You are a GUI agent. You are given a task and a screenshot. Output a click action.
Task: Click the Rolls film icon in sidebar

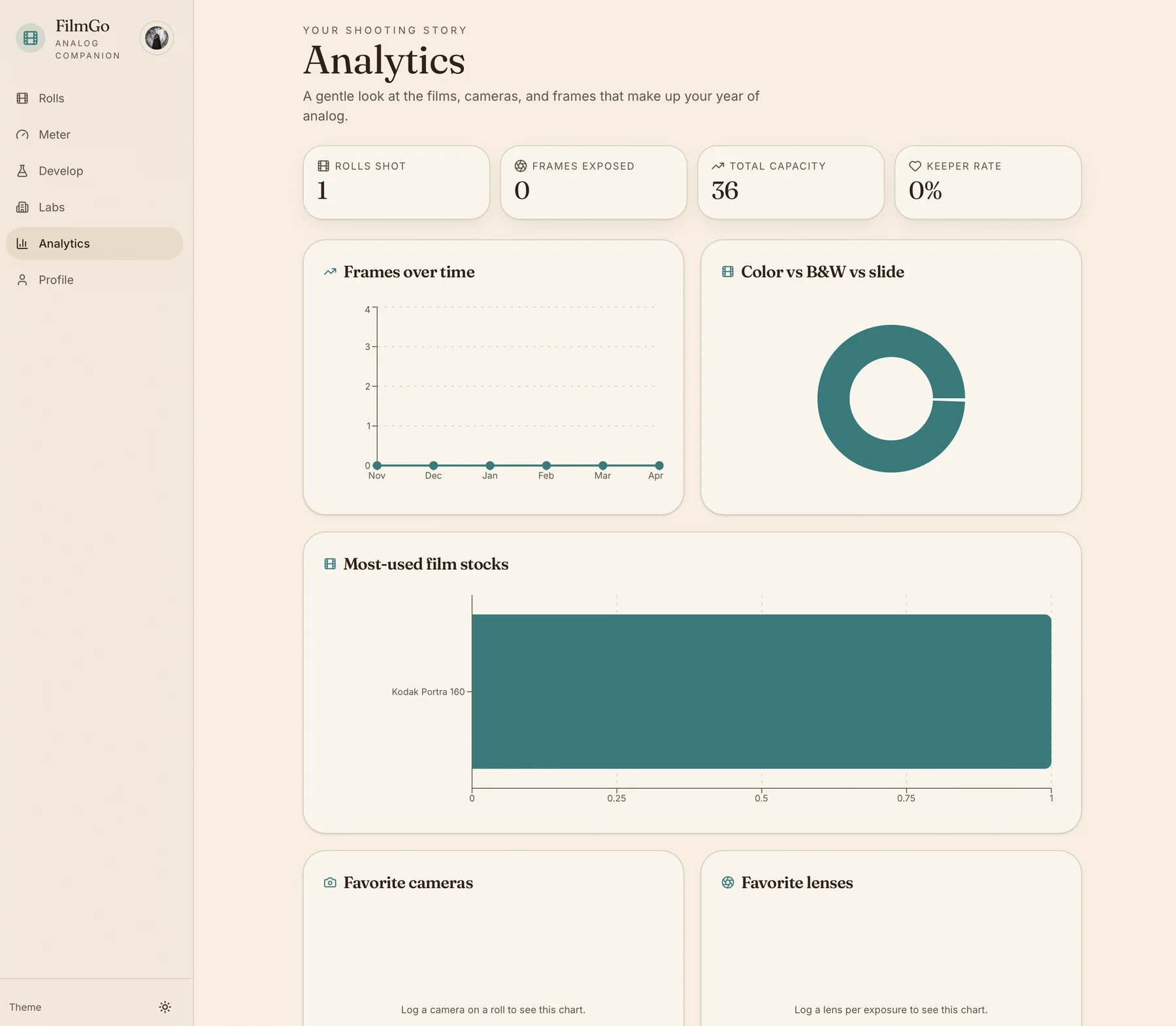tap(22, 98)
